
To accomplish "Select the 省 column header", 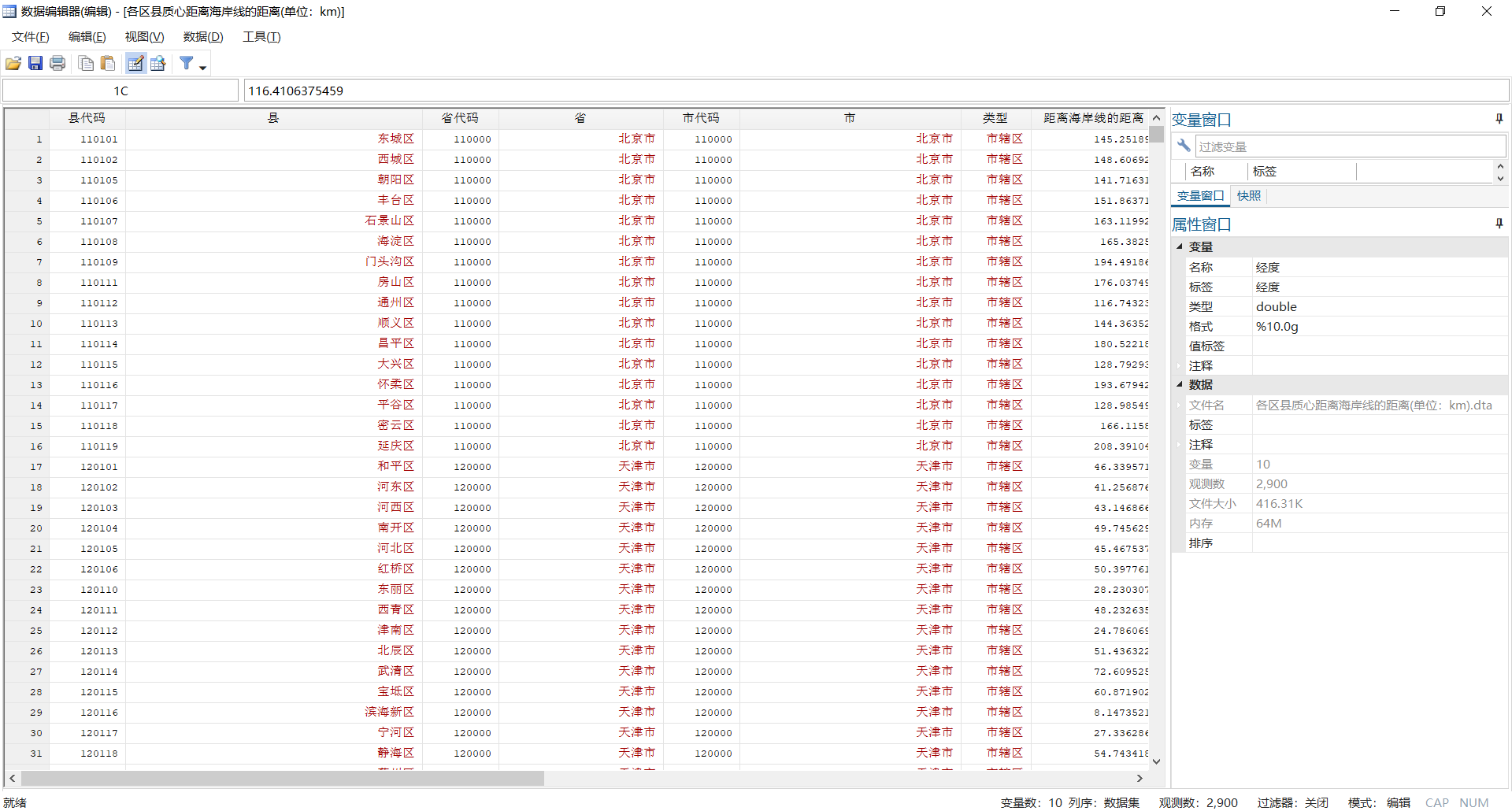I will (x=580, y=118).
